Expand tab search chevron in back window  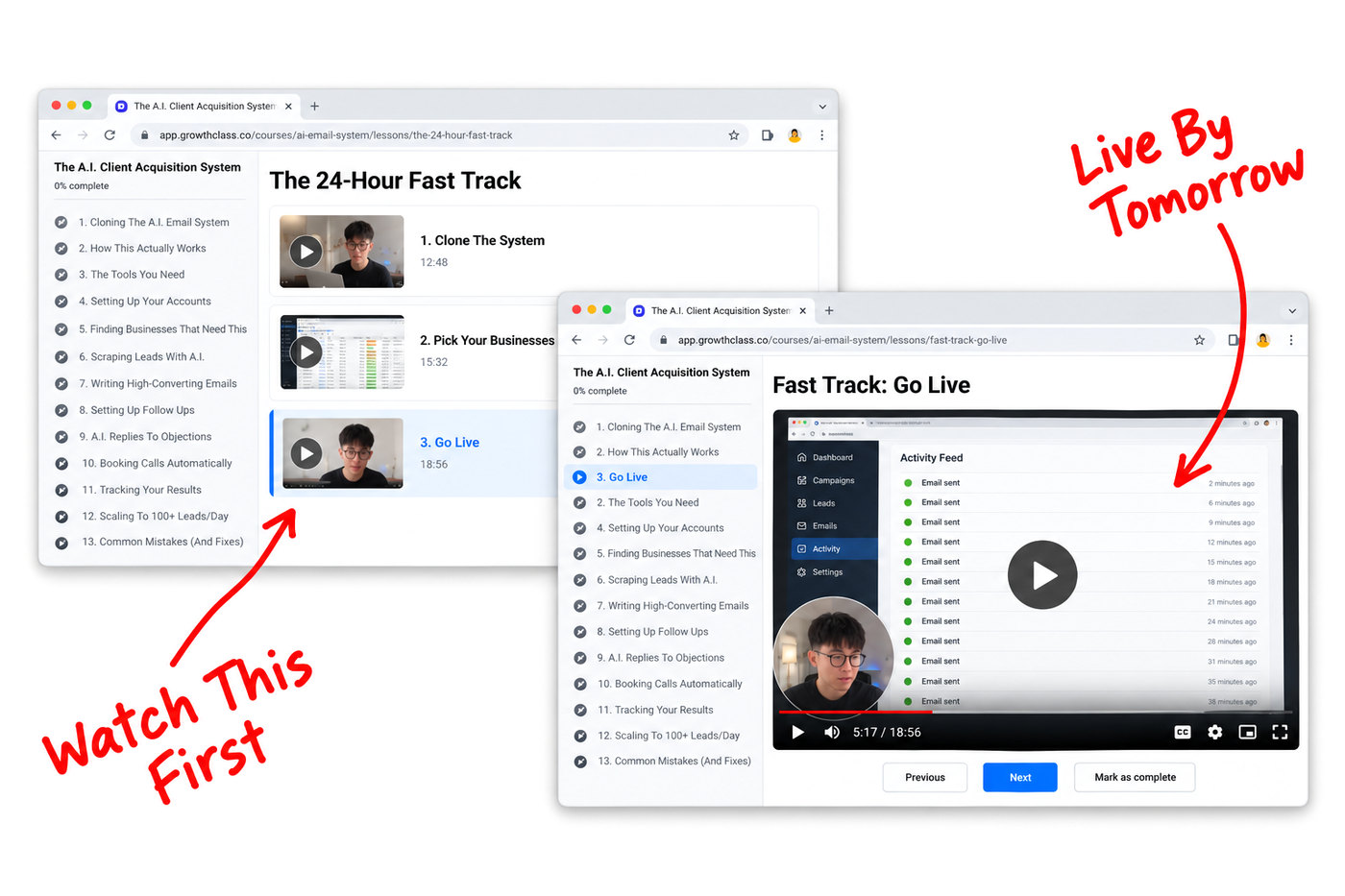[x=822, y=107]
